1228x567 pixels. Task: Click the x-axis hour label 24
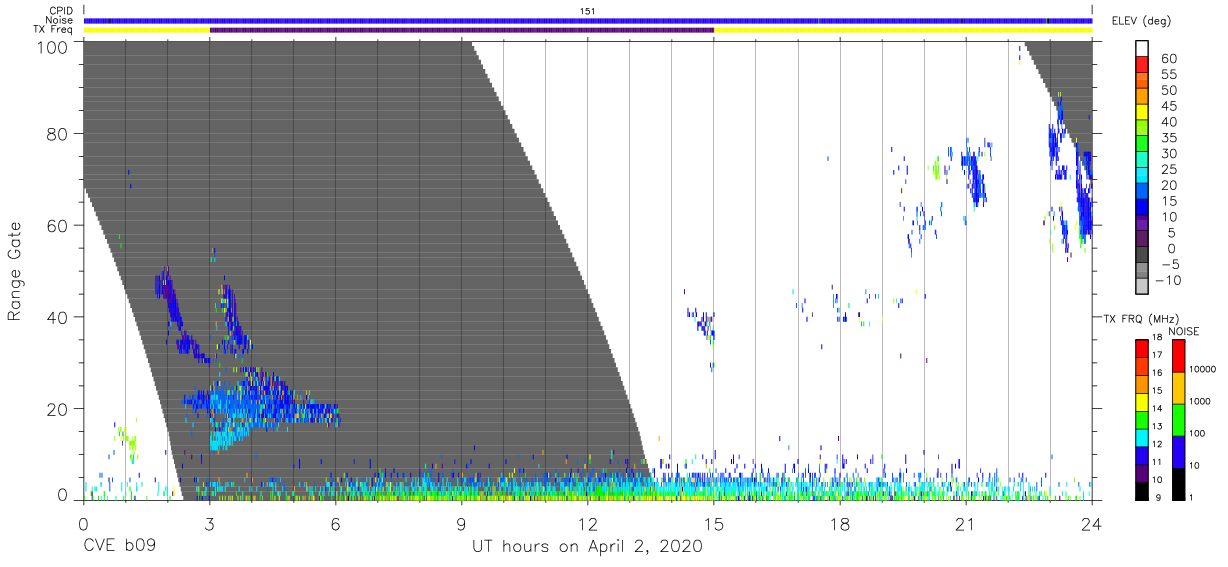(1092, 523)
